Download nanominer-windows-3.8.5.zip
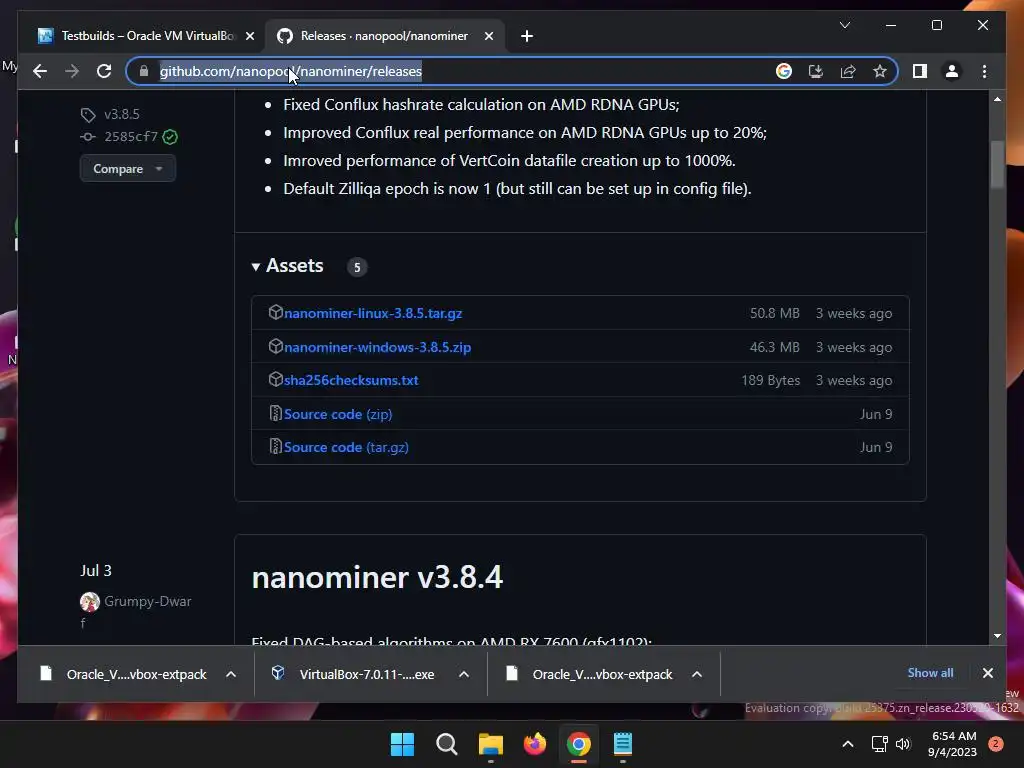The width and height of the screenshot is (1024, 768). pos(377,347)
